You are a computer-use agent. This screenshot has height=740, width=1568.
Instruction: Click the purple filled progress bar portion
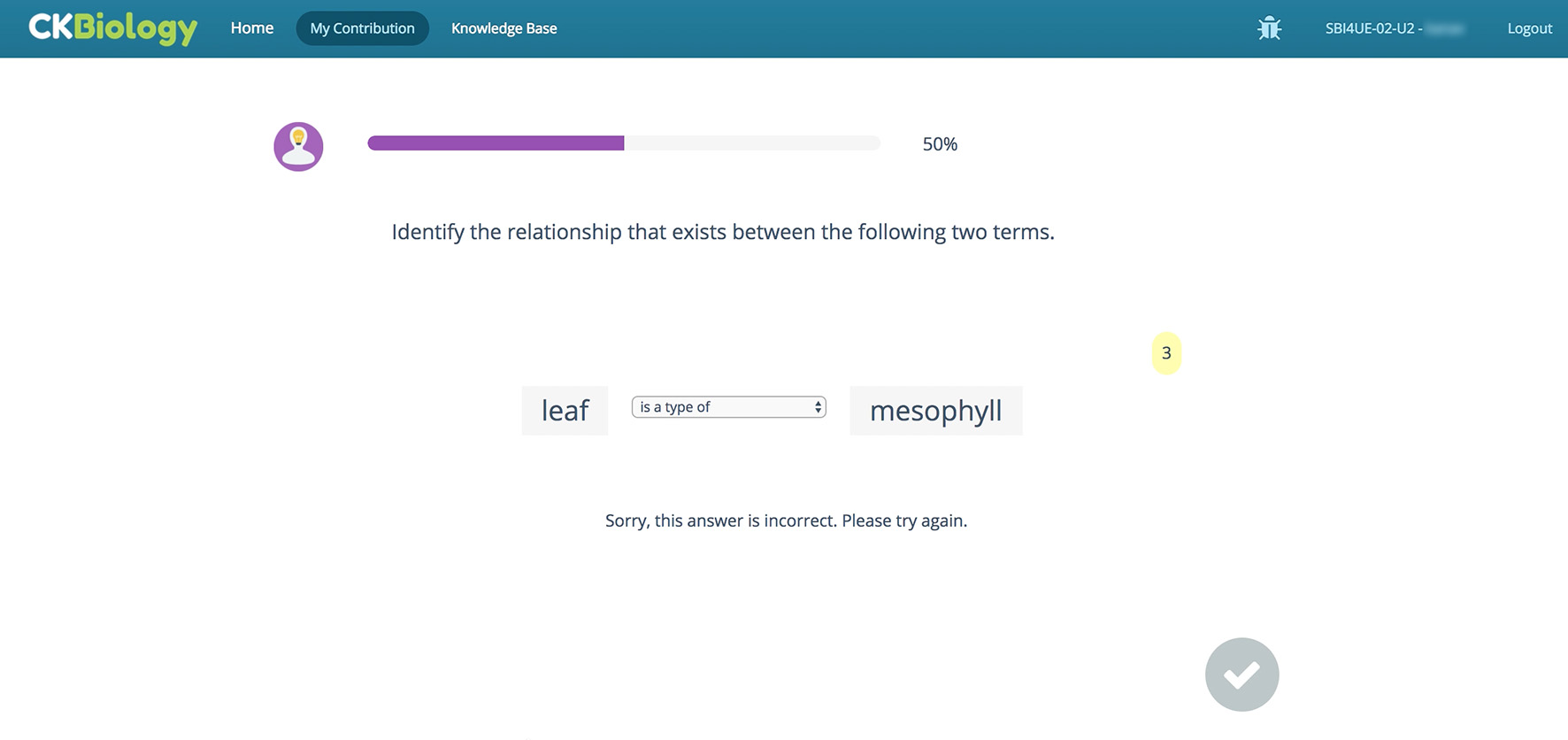[496, 143]
